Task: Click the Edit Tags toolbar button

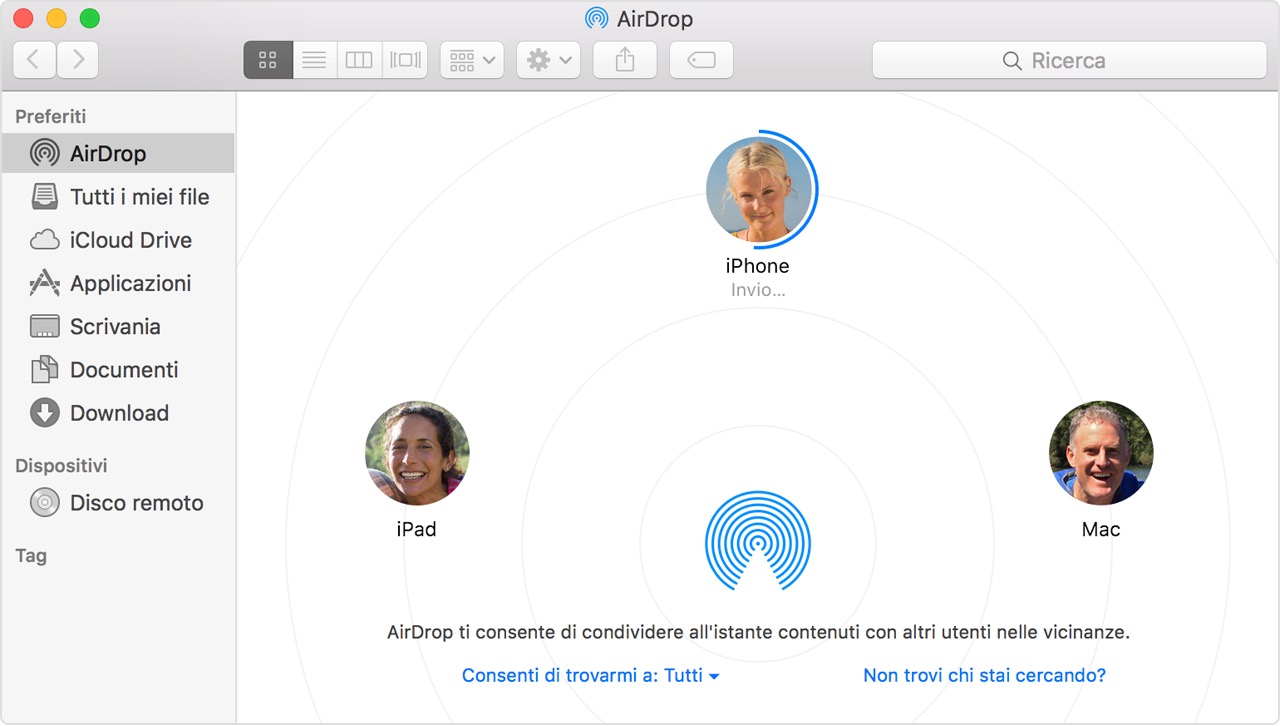Action: tap(701, 60)
